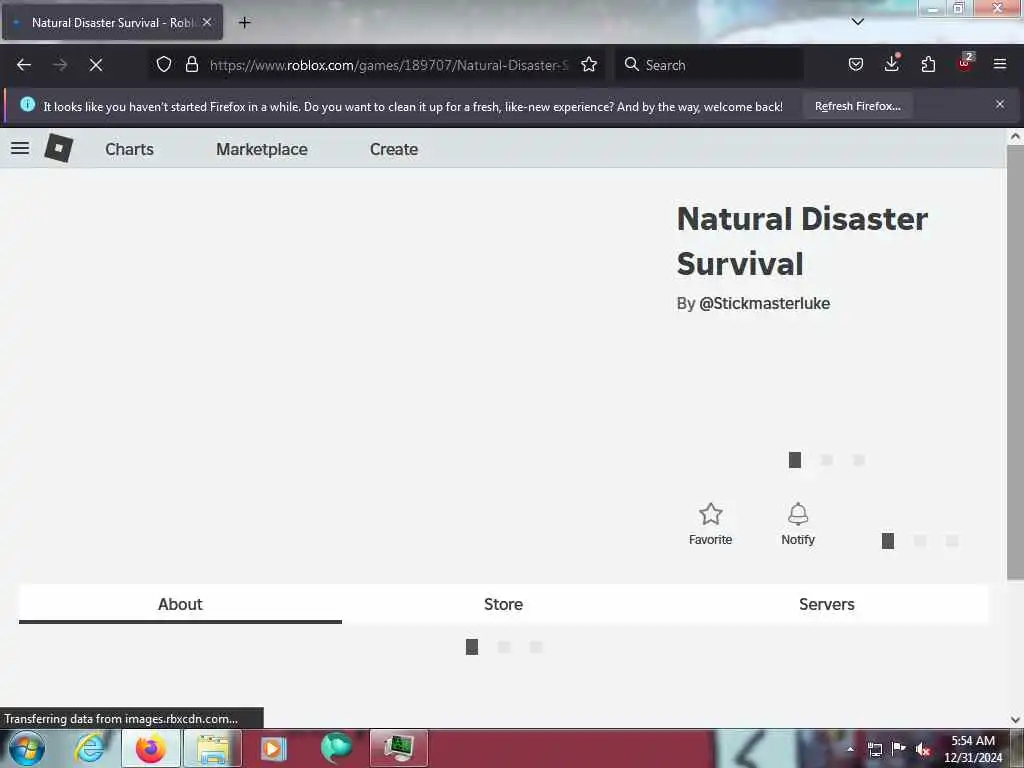Click the scrollbar up arrow

(1015, 136)
